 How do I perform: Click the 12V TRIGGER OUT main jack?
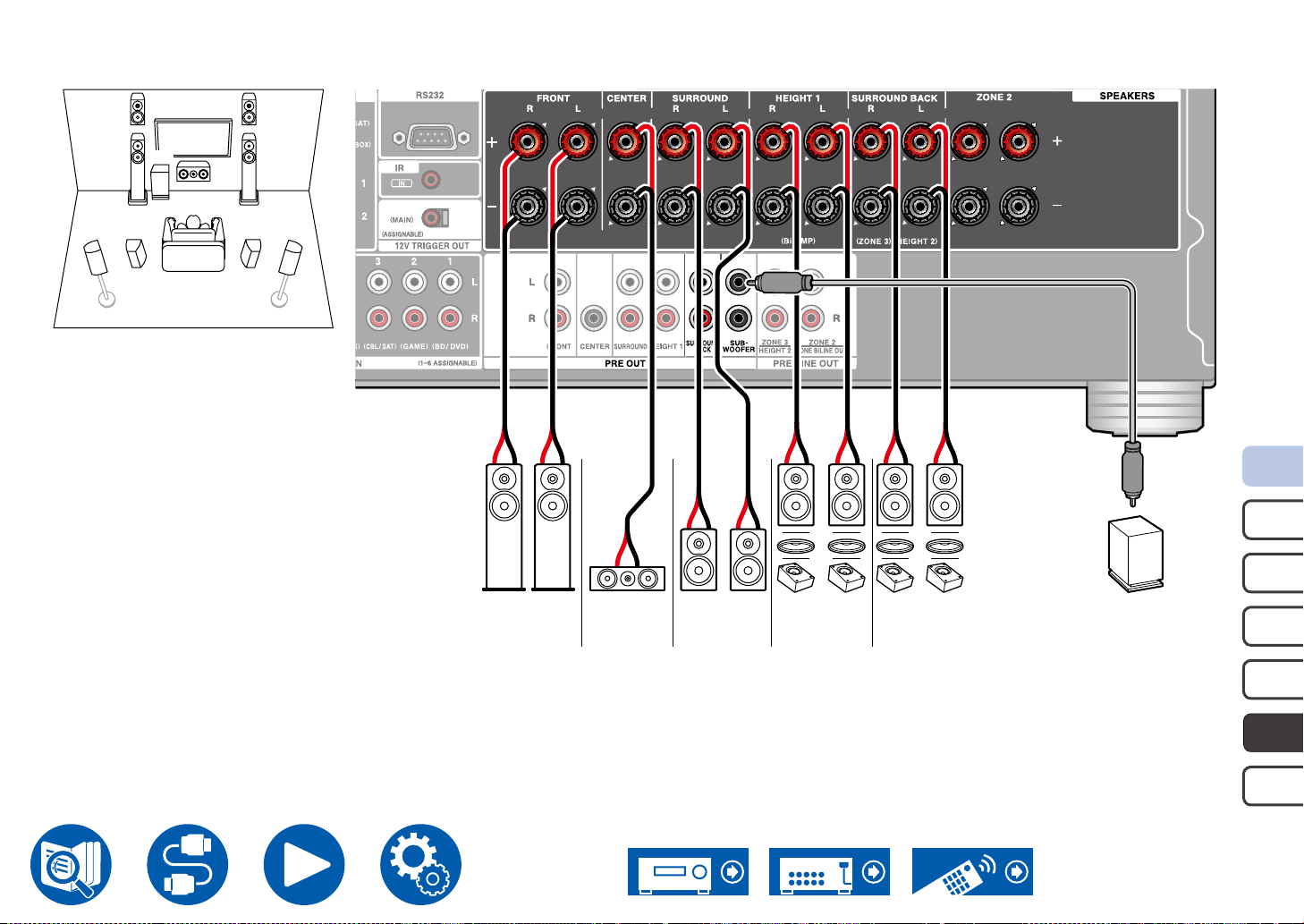(432, 218)
